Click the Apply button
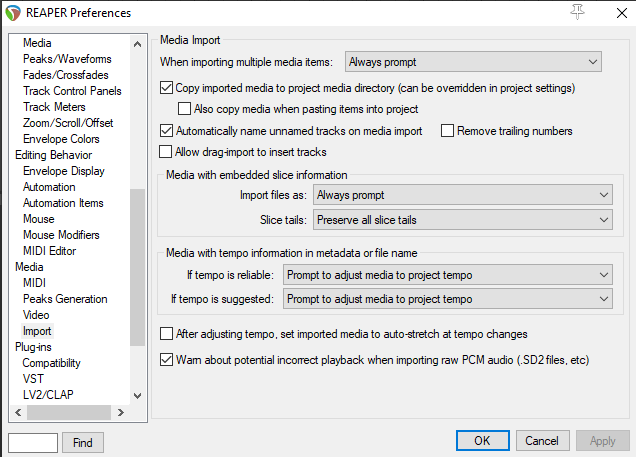This screenshot has width=636, height=457. point(603,441)
